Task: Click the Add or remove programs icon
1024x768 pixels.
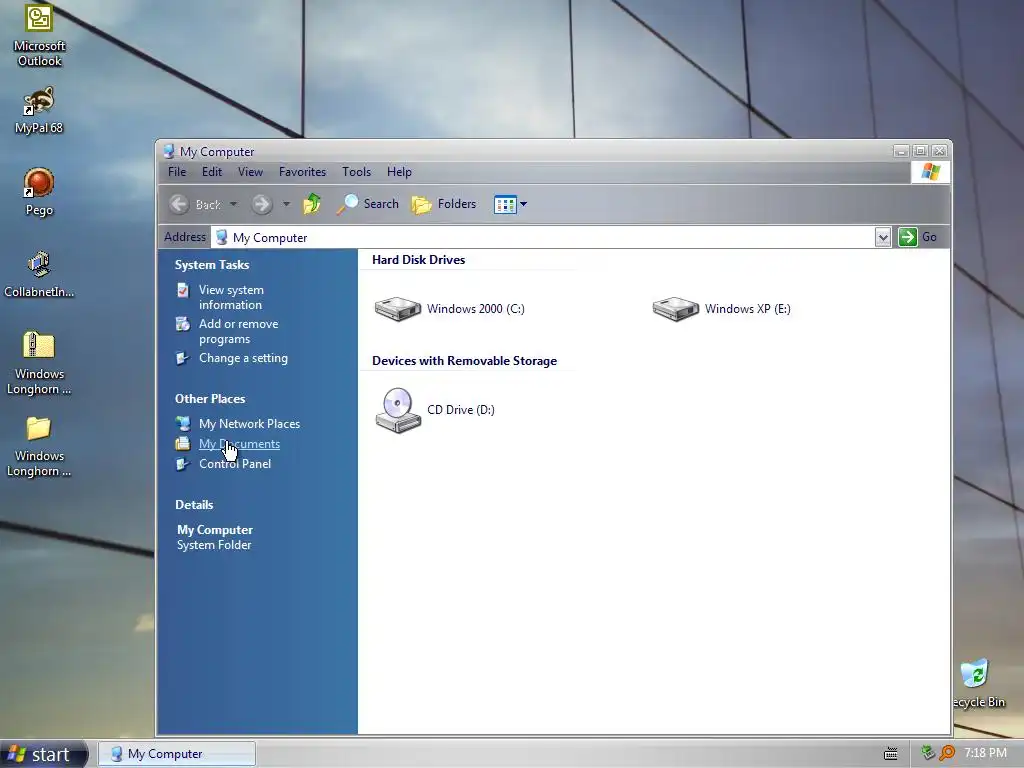Action: coord(183,324)
